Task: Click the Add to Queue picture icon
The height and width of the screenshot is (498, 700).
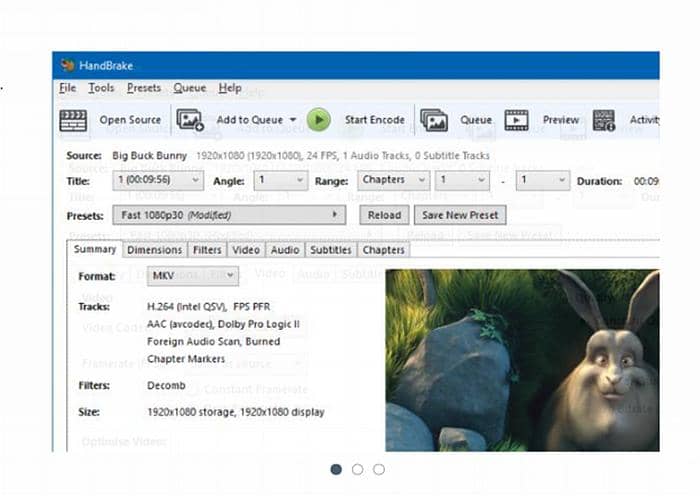Action: pos(190,120)
